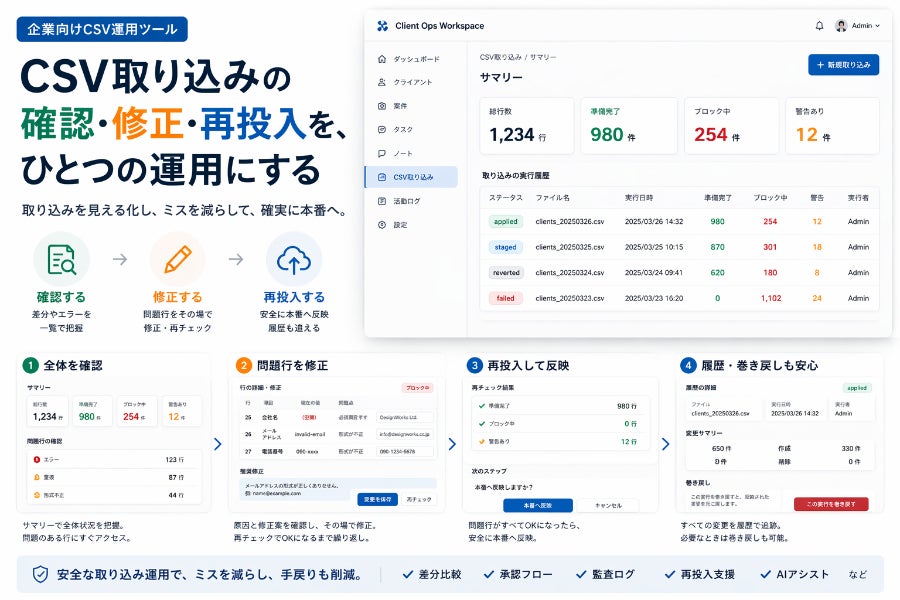Image resolution: width=900 pixels, height=600 pixels.
Task: Click the 新規取り込み button
Action: tap(843, 65)
